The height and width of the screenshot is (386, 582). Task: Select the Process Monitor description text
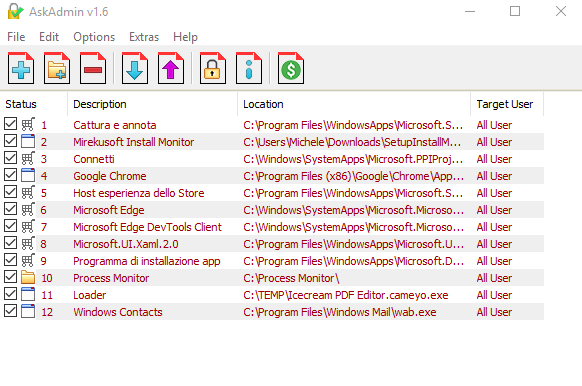tap(111, 278)
